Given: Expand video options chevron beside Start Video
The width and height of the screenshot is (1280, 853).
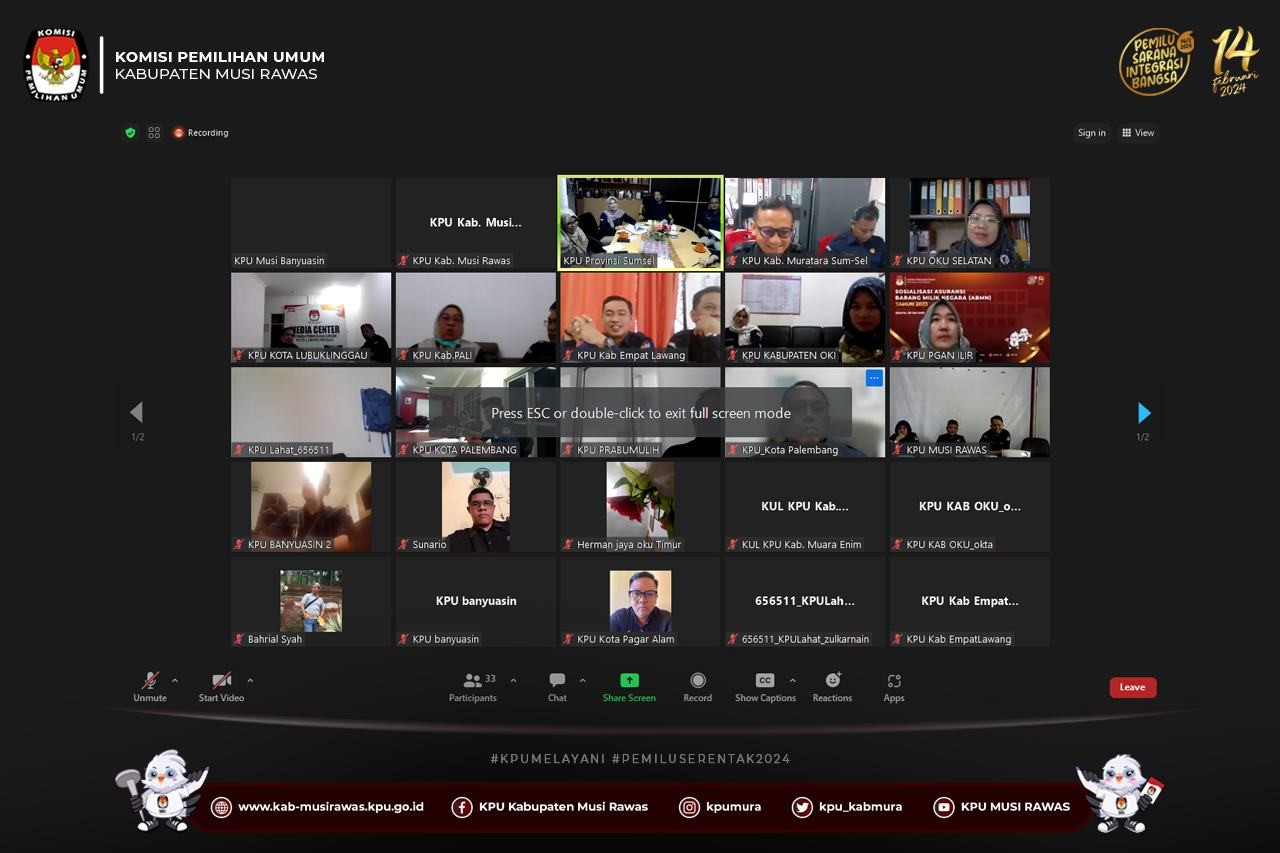Looking at the screenshot, I should click(250, 681).
